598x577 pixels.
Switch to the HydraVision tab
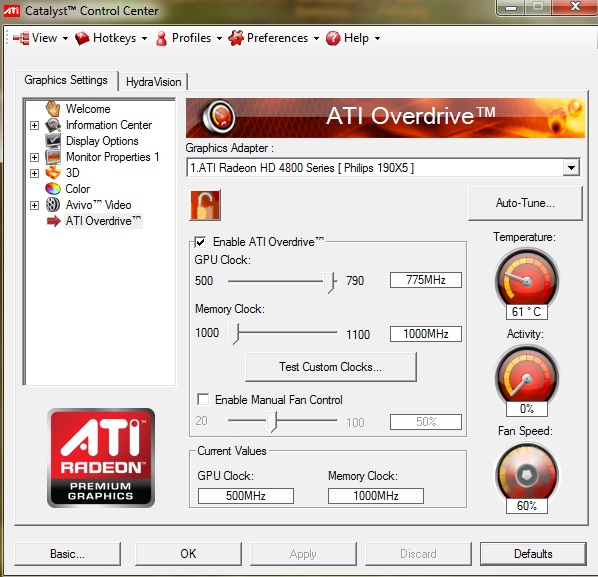click(x=153, y=82)
